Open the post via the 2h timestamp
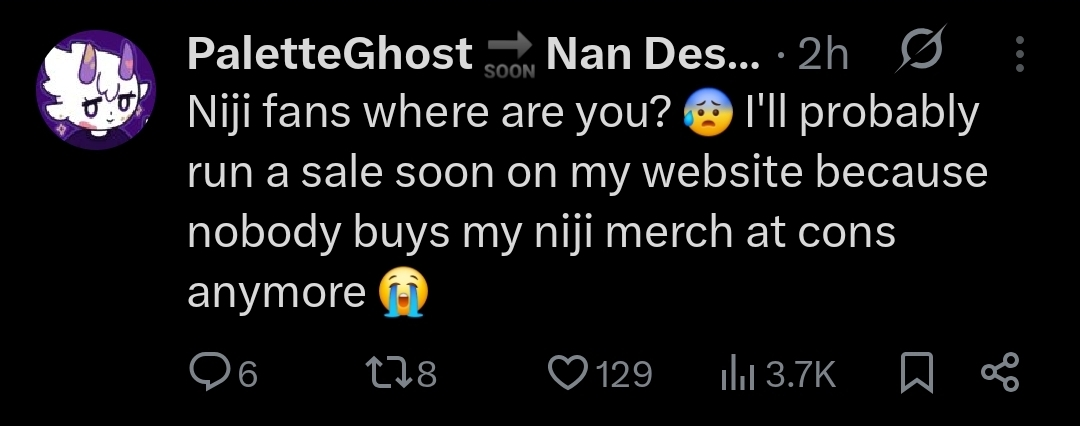The height and width of the screenshot is (426, 1080). (822, 55)
